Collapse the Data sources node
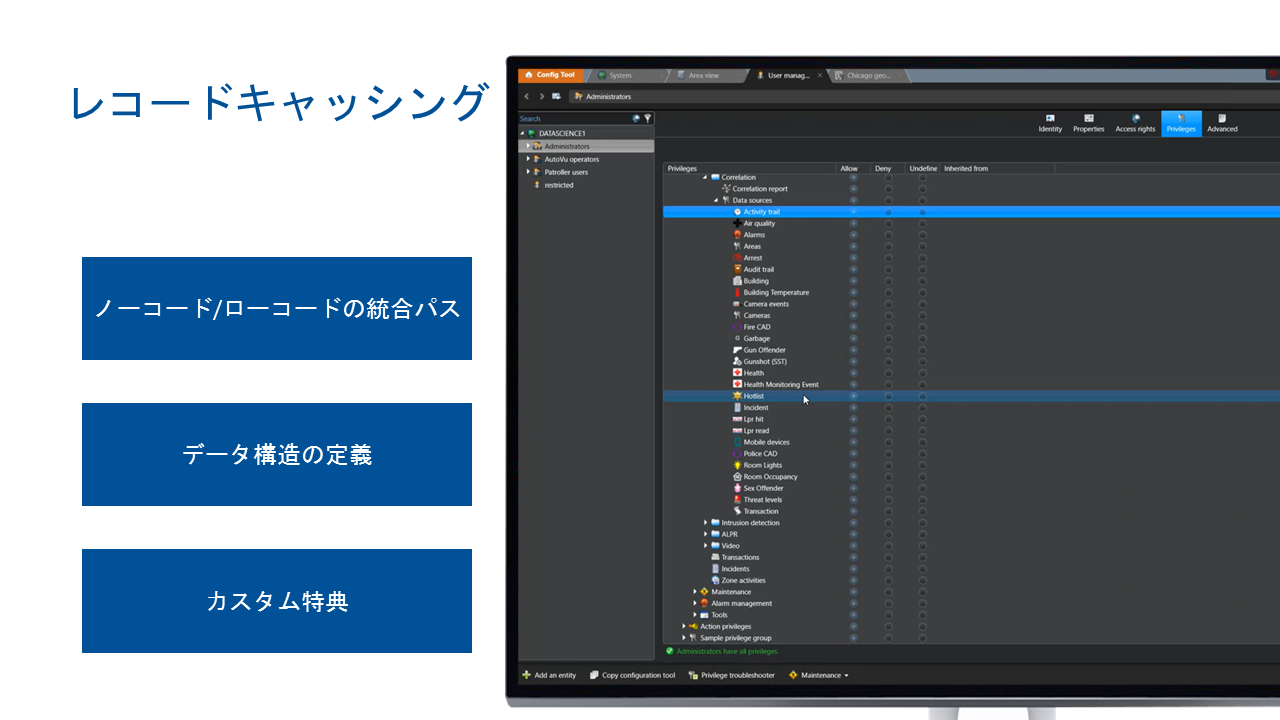The height and width of the screenshot is (720, 1280). click(716, 200)
